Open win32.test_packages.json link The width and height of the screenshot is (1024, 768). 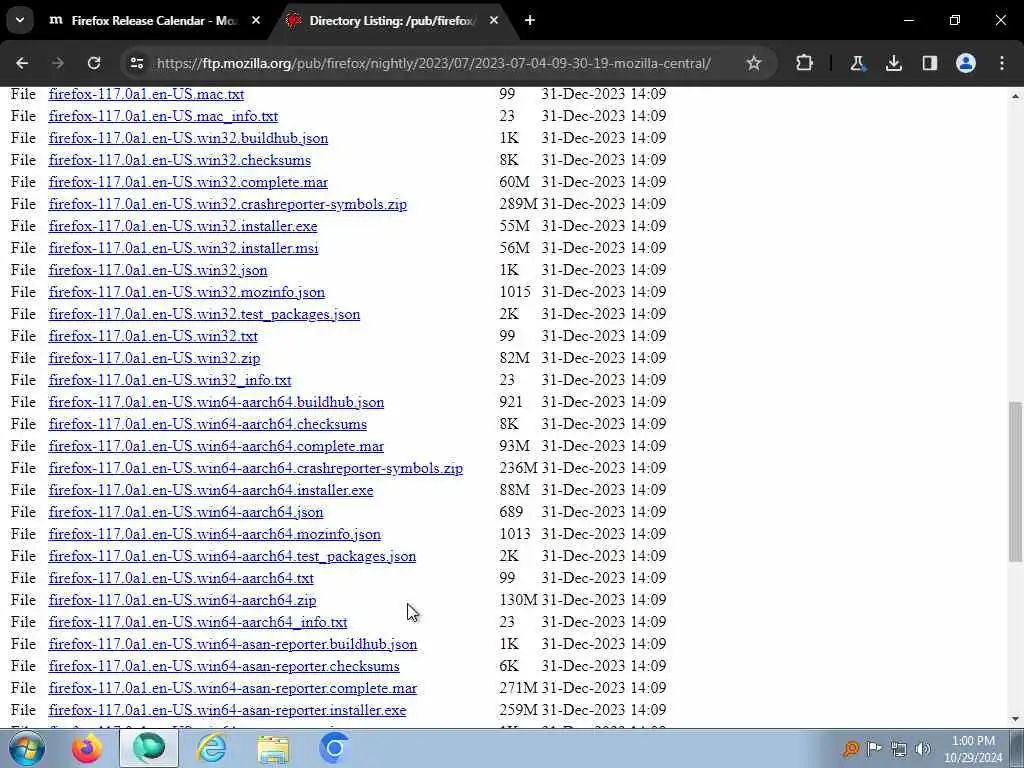point(204,314)
